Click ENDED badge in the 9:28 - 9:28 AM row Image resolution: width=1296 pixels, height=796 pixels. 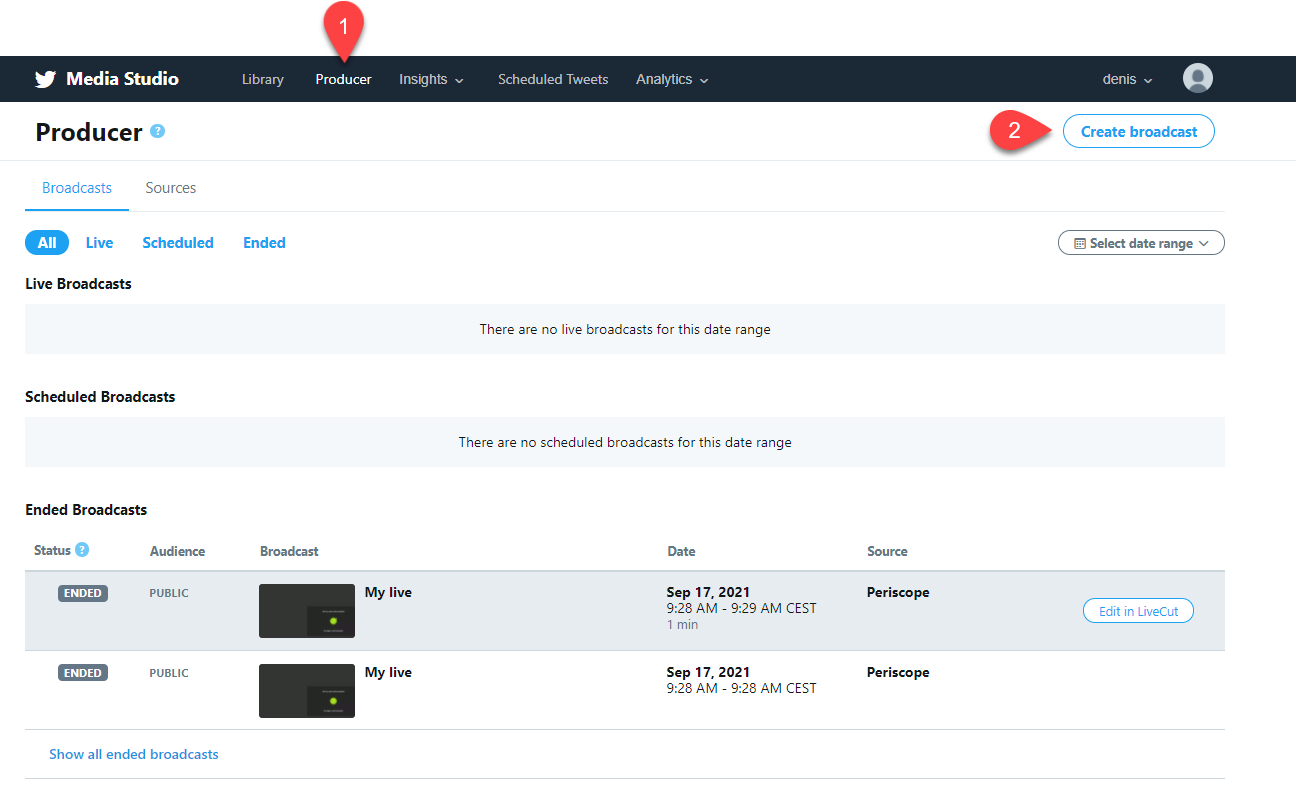(83, 673)
